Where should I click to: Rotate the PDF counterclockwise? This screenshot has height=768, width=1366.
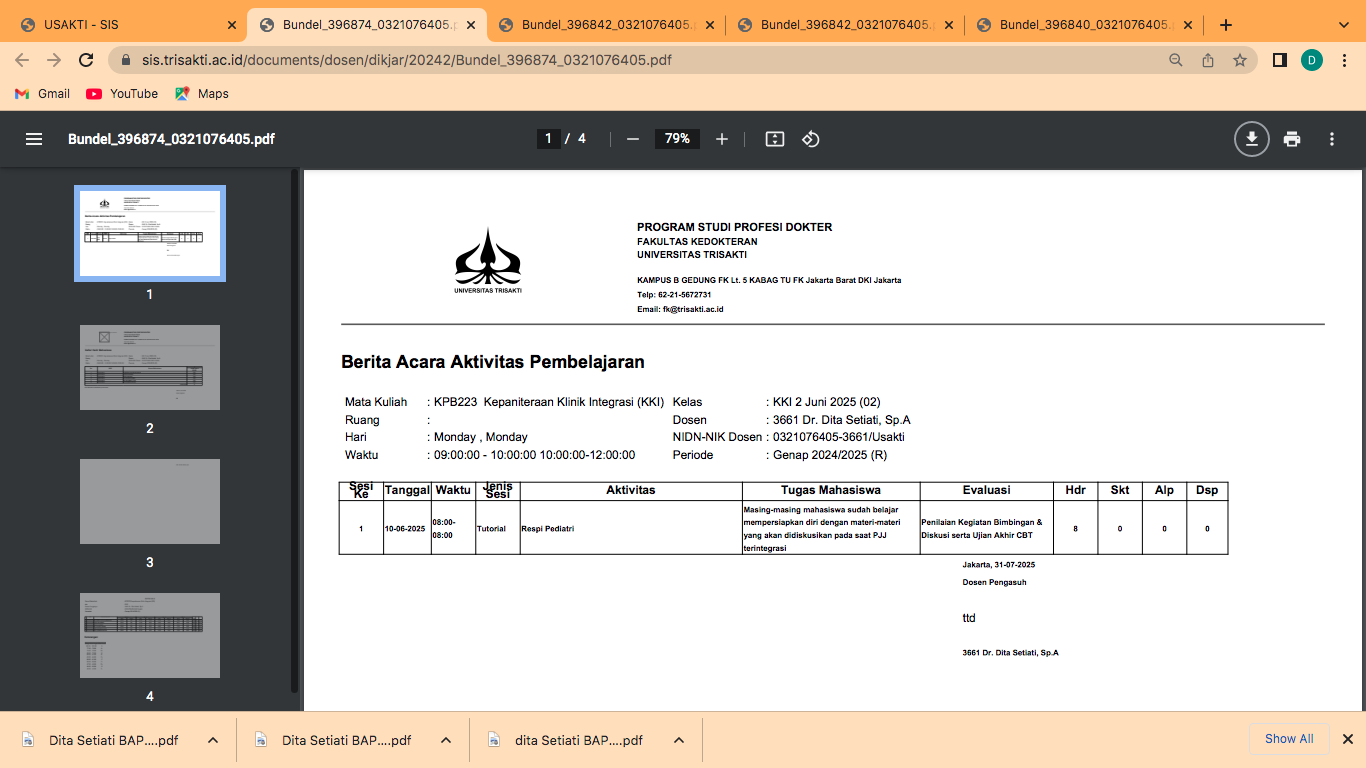click(x=811, y=139)
